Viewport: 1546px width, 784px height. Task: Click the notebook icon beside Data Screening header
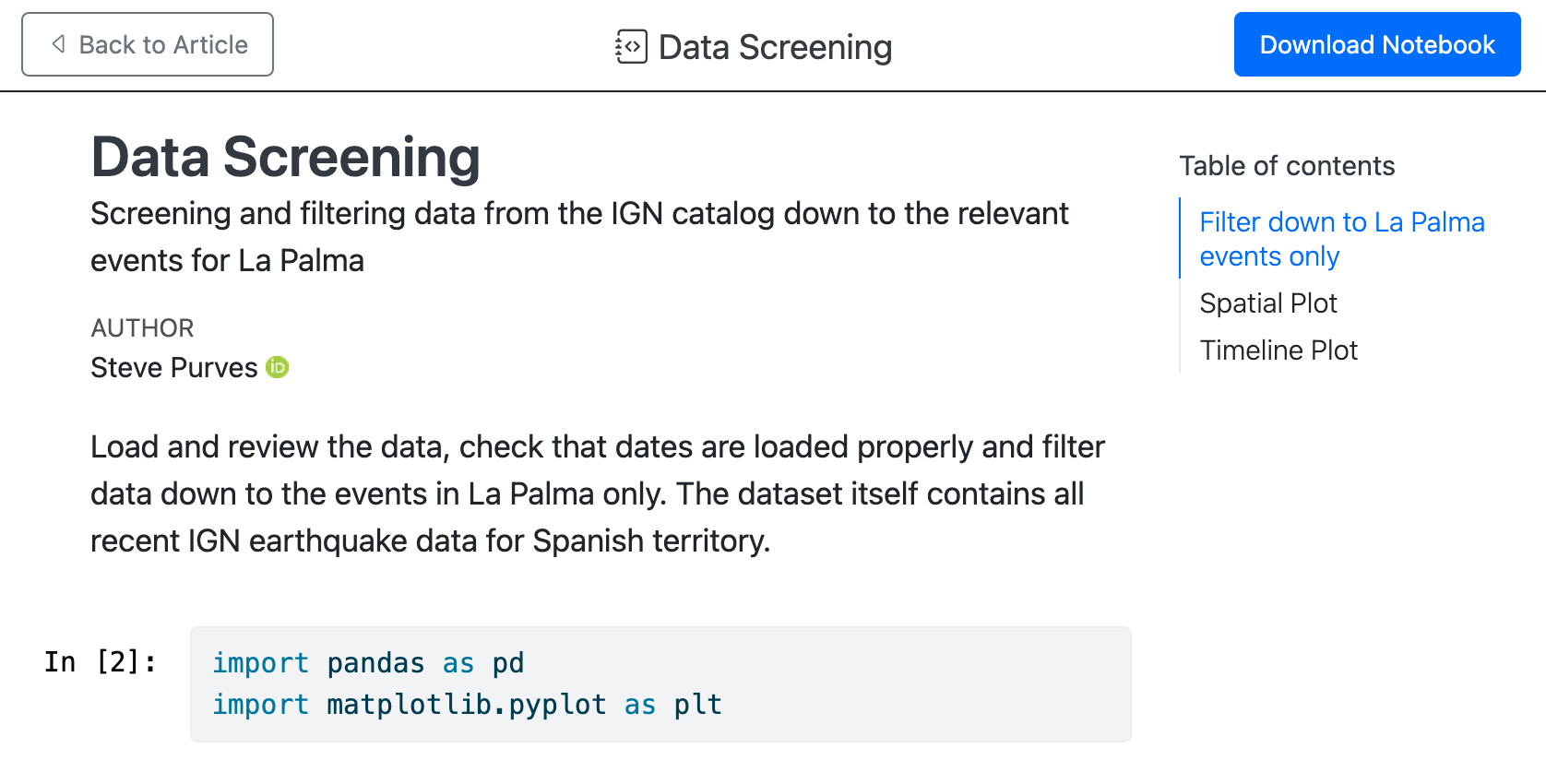[630, 46]
